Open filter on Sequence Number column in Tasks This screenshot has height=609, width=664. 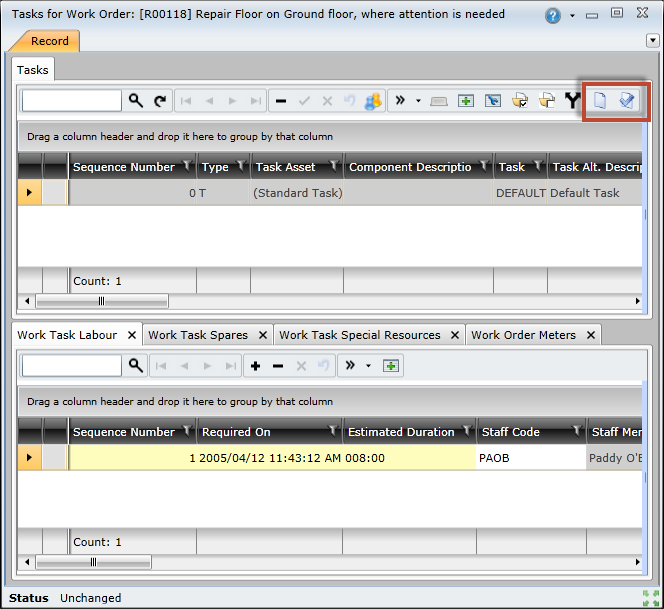click(x=186, y=167)
